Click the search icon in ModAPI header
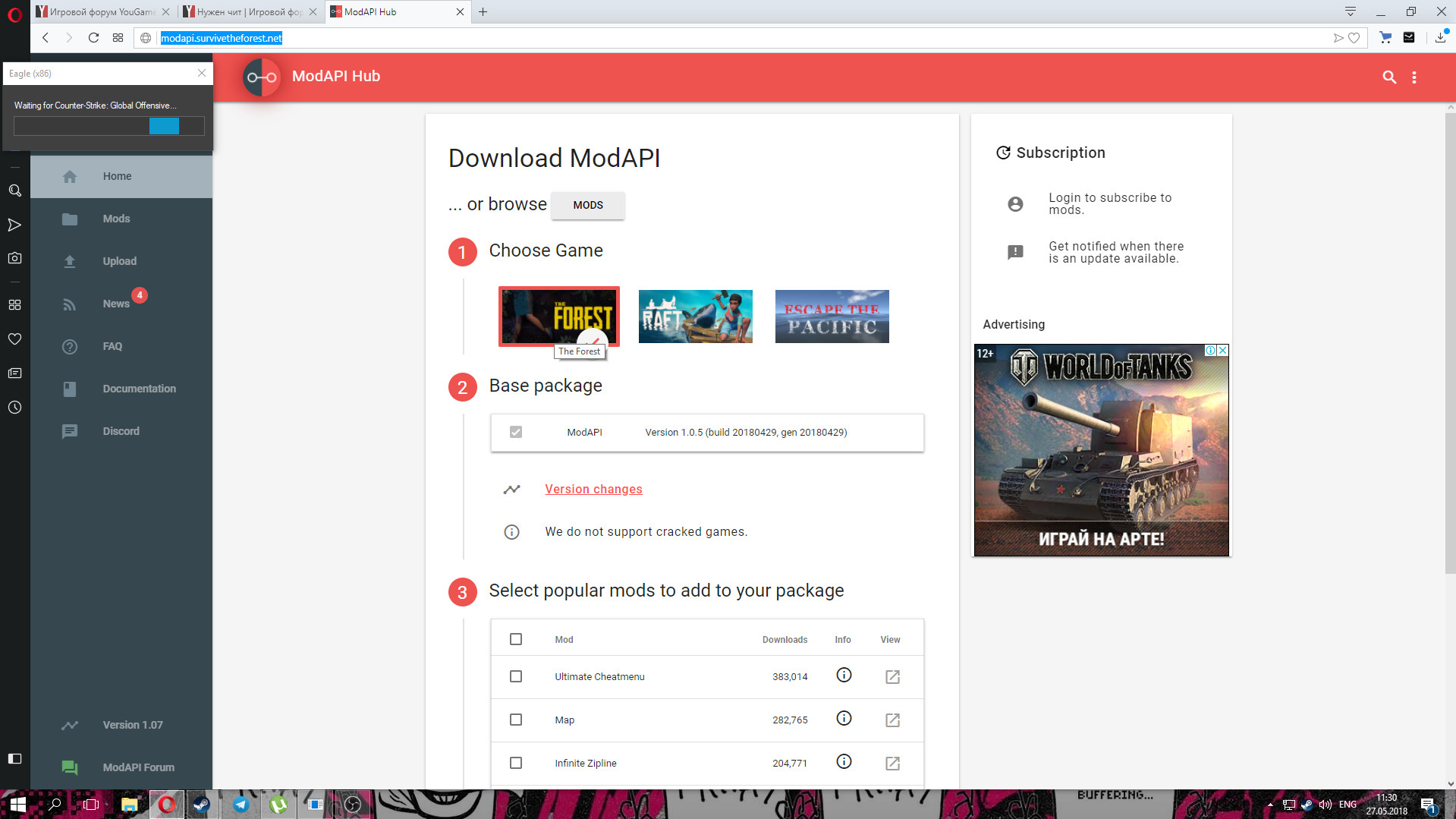The height and width of the screenshot is (819, 1456). 1389,77
